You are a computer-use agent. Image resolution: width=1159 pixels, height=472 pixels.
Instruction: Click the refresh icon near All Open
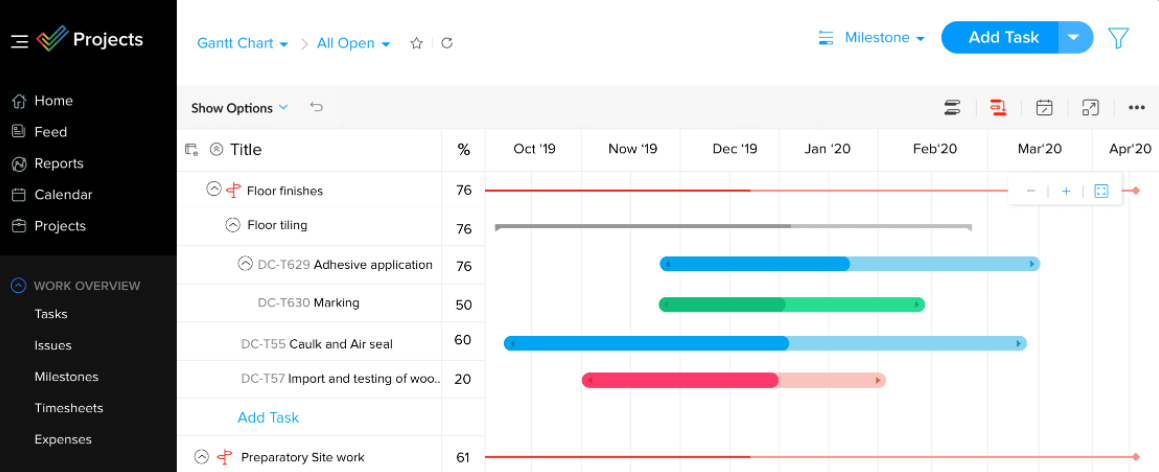447,43
